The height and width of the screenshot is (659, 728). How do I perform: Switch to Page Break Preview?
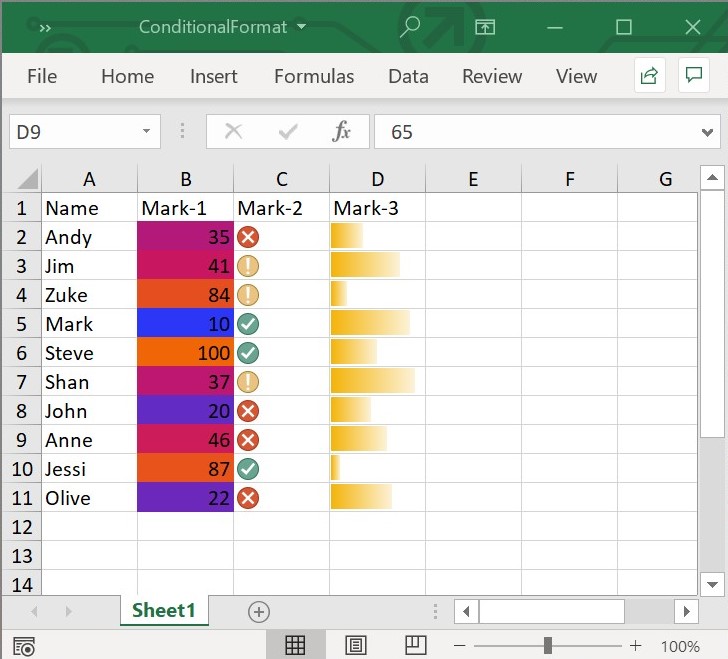tap(415, 645)
